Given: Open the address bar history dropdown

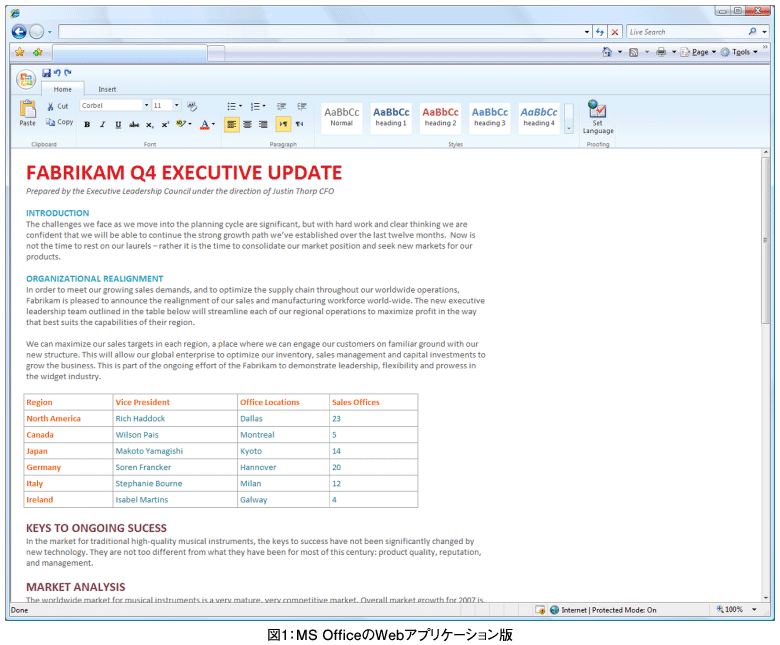Looking at the screenshot, I should pyautogui.click(x=587, y=32).
